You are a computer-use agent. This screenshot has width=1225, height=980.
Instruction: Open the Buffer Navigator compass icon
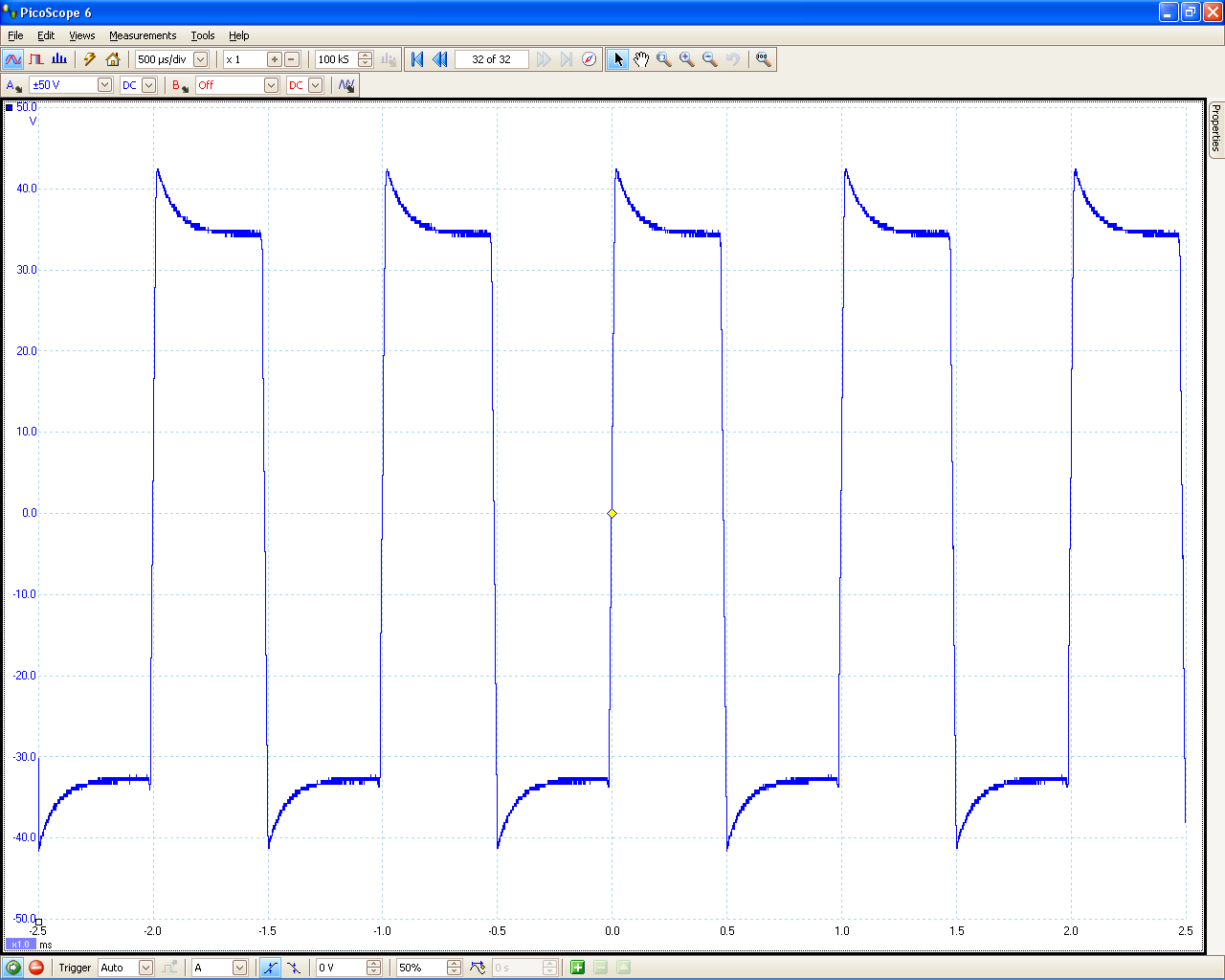coord(590,59)
